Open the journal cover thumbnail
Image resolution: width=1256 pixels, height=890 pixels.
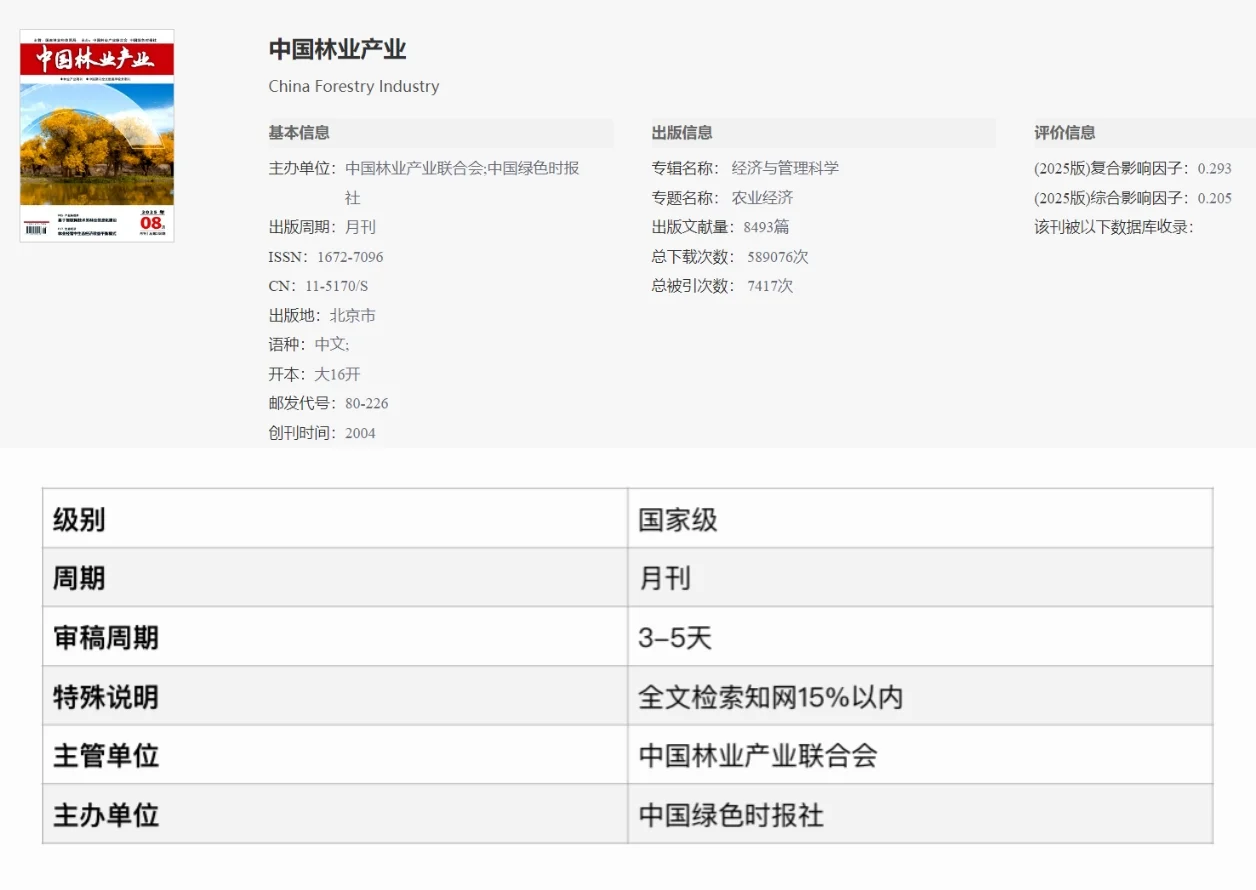pos(96,135)
